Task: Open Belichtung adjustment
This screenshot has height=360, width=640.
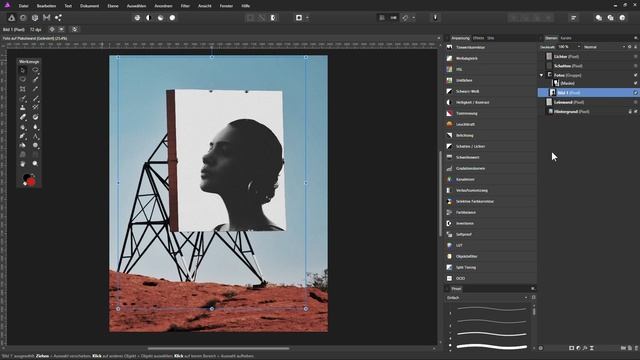Action: click(490, 135)
